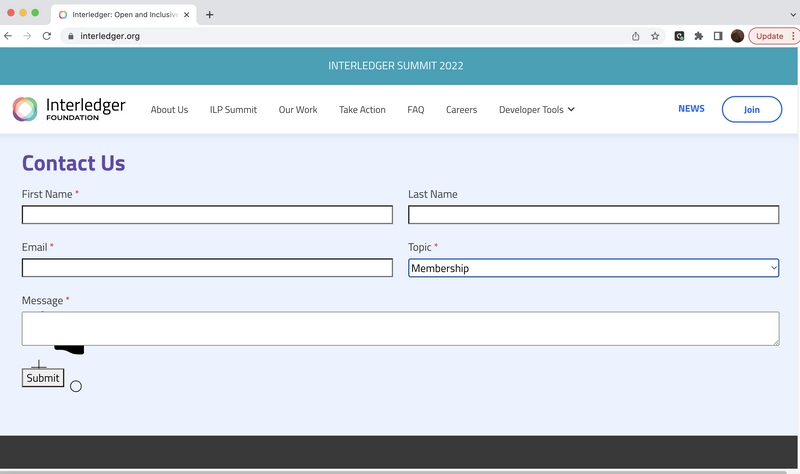
Task: Open the FAQ page
Action: pyautogui.click(x=416, y=110)
